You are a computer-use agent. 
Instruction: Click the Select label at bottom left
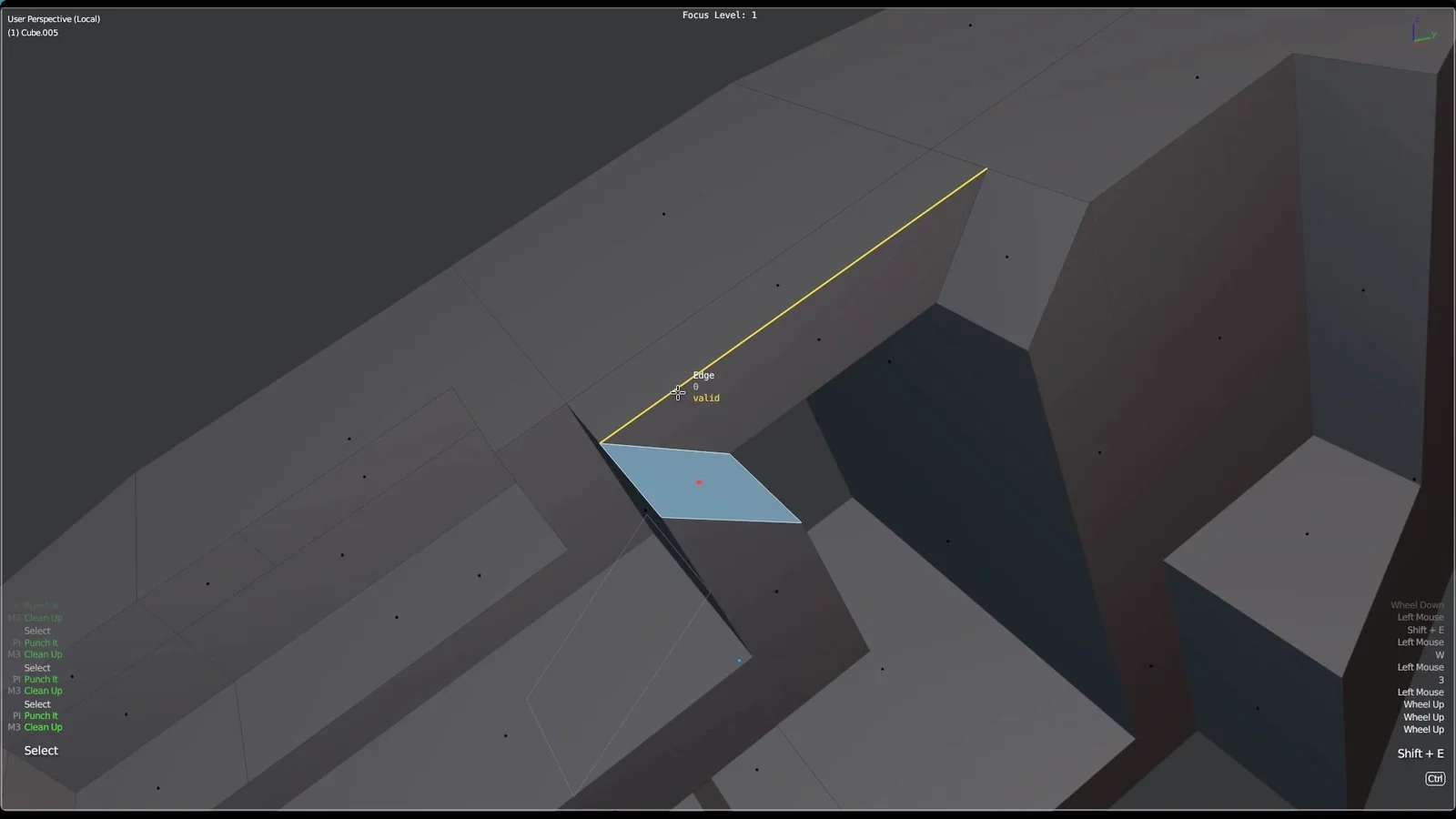coord(40,750)
